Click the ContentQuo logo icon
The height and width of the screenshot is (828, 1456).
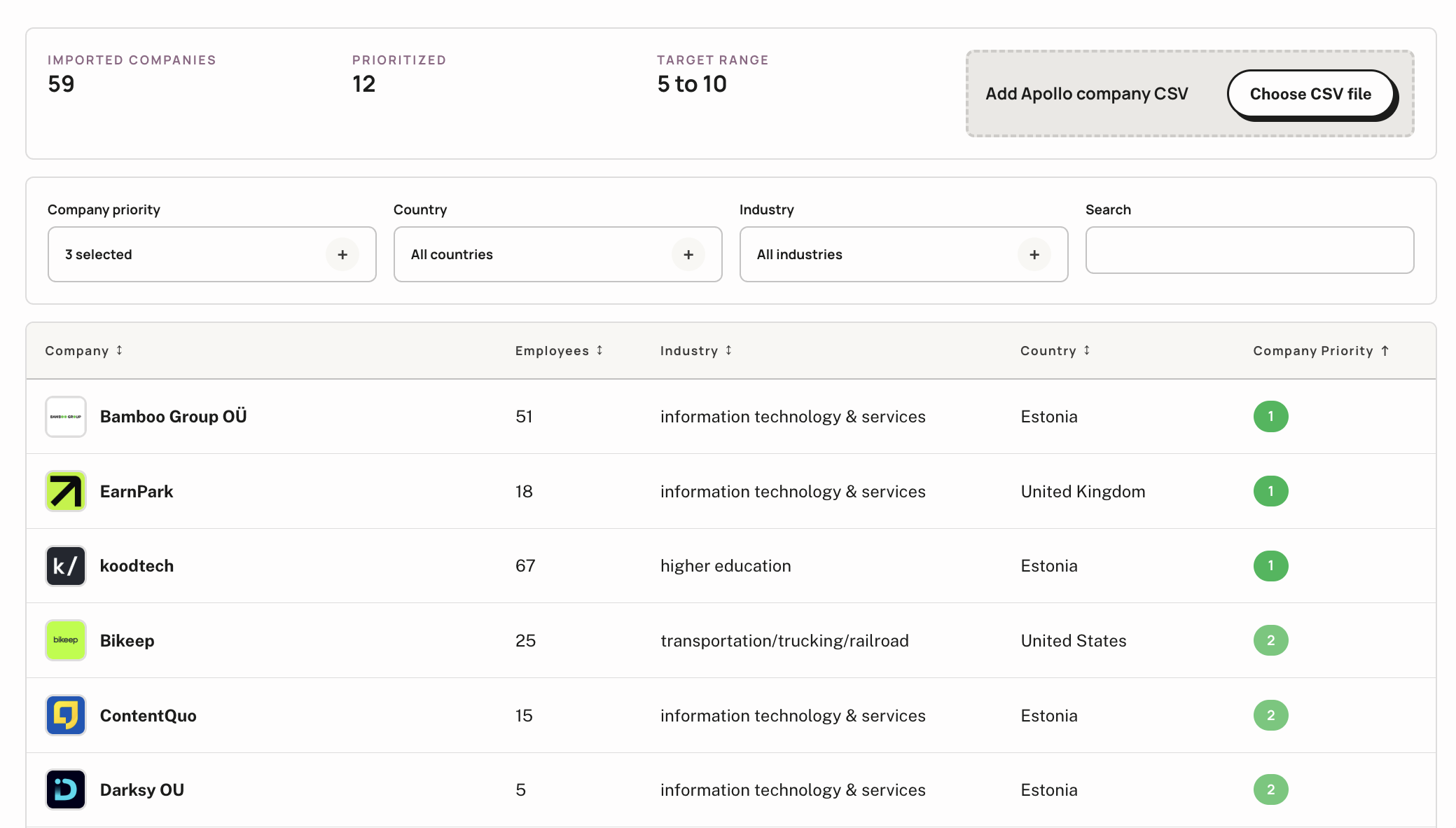point(66,715)
